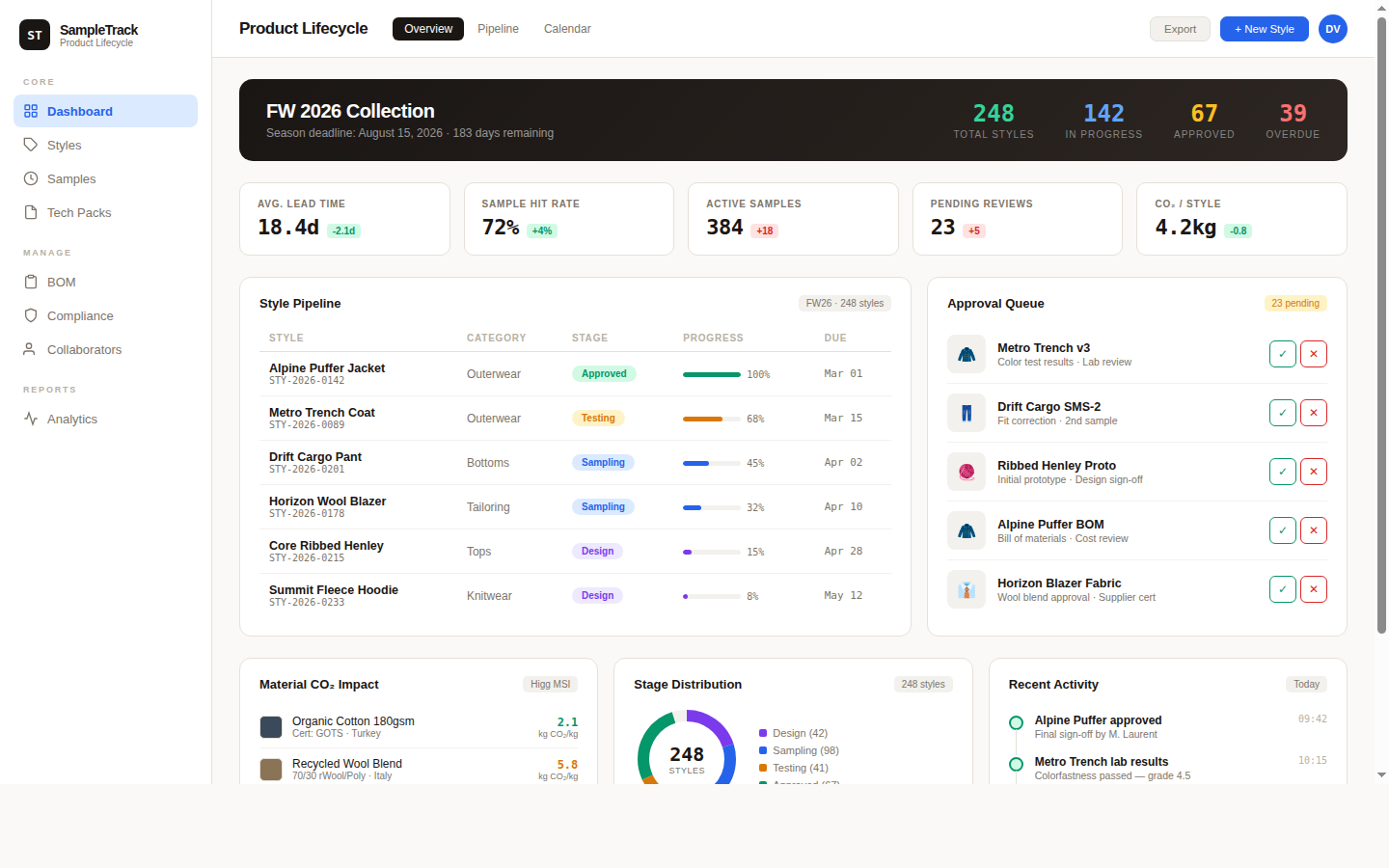Screen dimensions: 1389x868
Task: Open Tech Packs from the sidebar
Action: pyautogui.click(x=105, y=212)
